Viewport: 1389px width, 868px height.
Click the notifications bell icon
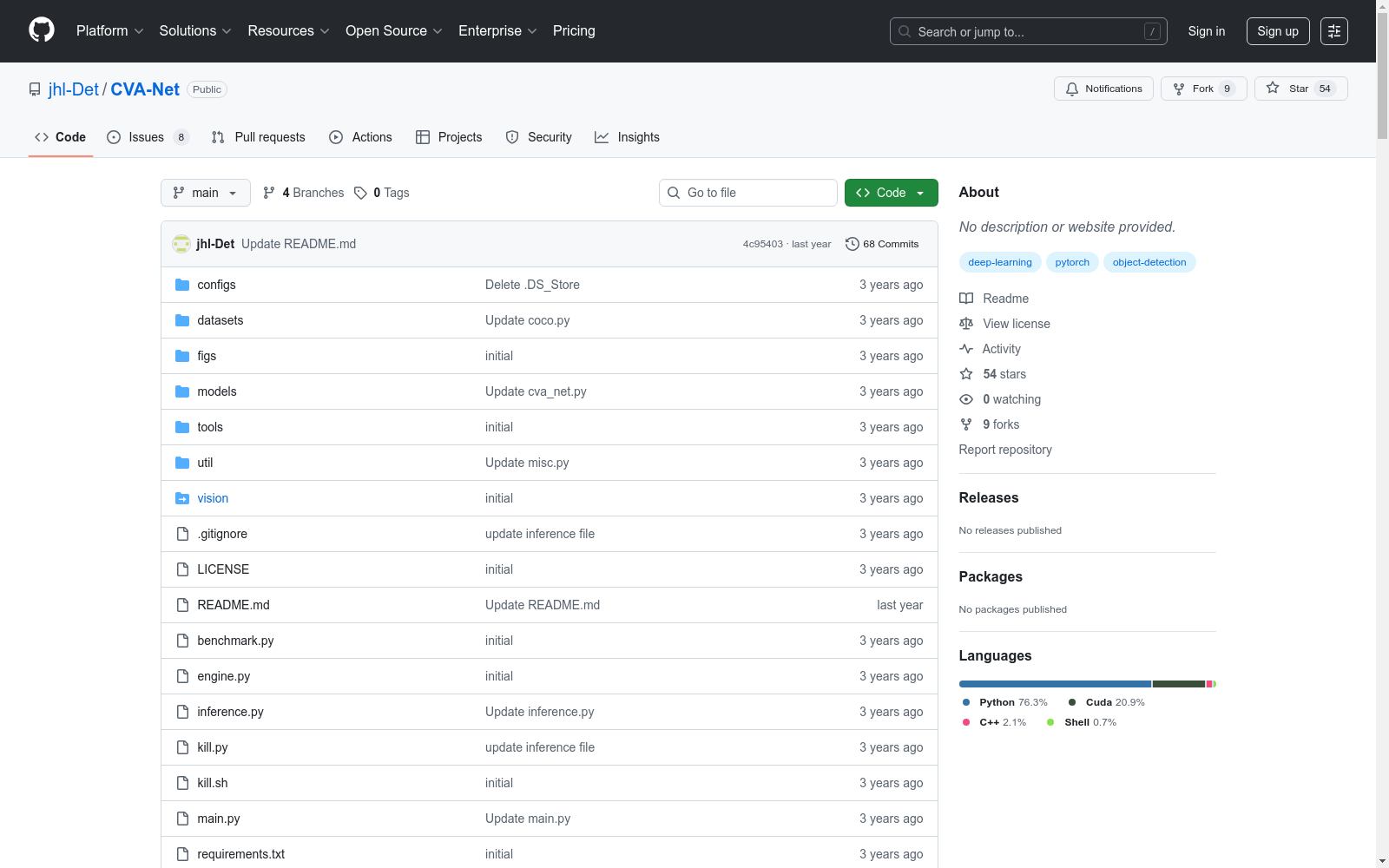tap(1072, 89)
